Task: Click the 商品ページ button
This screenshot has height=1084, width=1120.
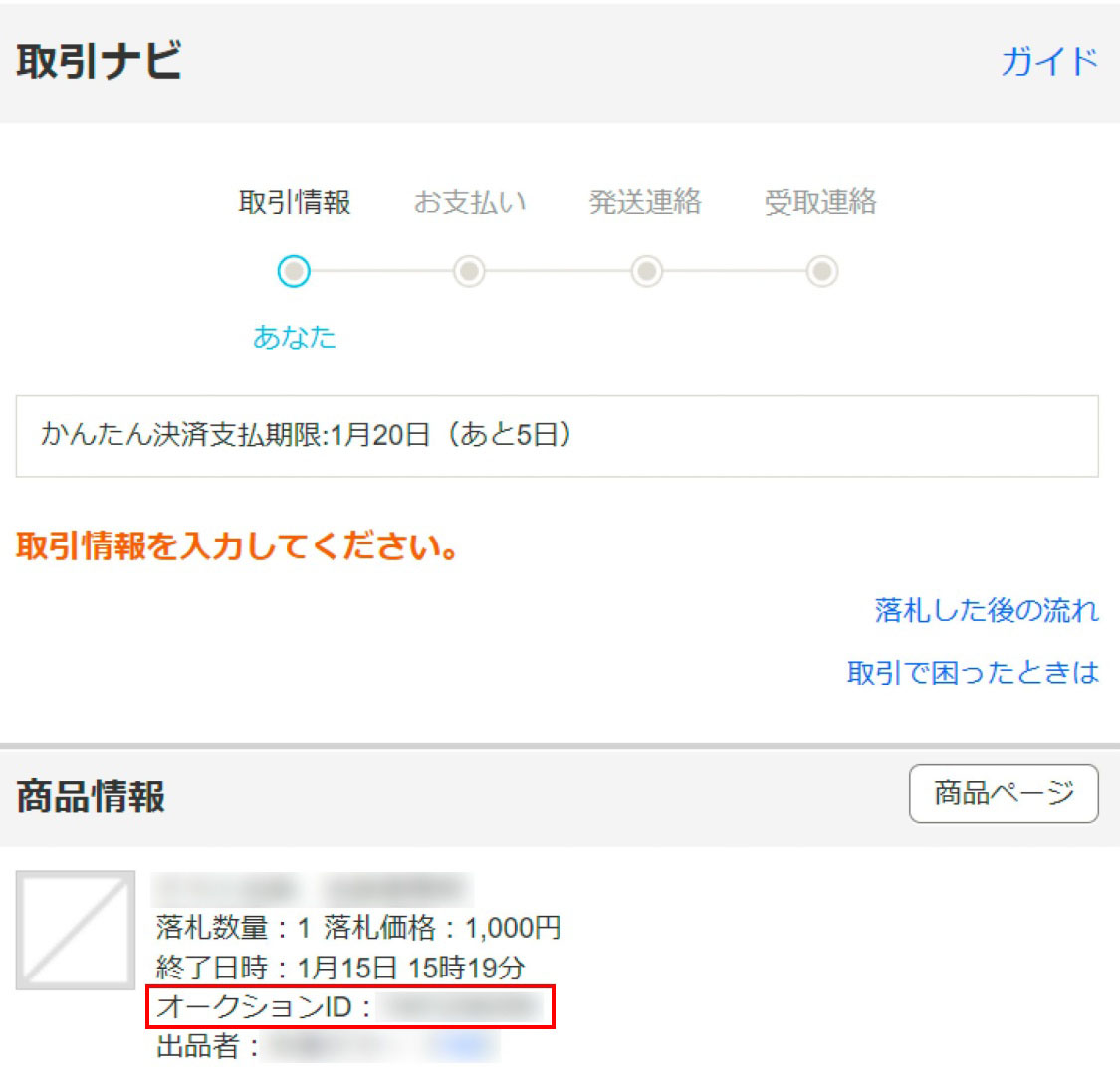Action: (x=1004, y=794)
